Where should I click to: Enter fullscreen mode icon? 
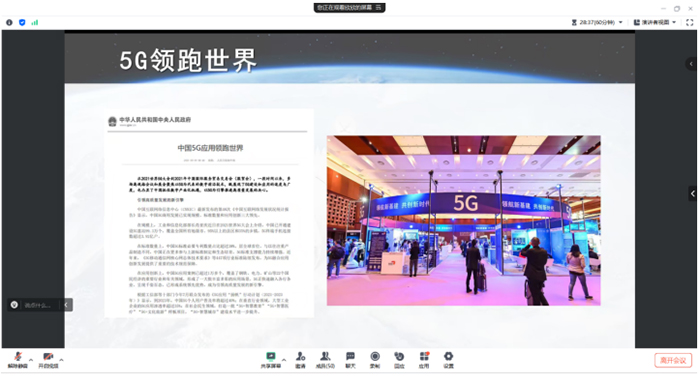689,22
